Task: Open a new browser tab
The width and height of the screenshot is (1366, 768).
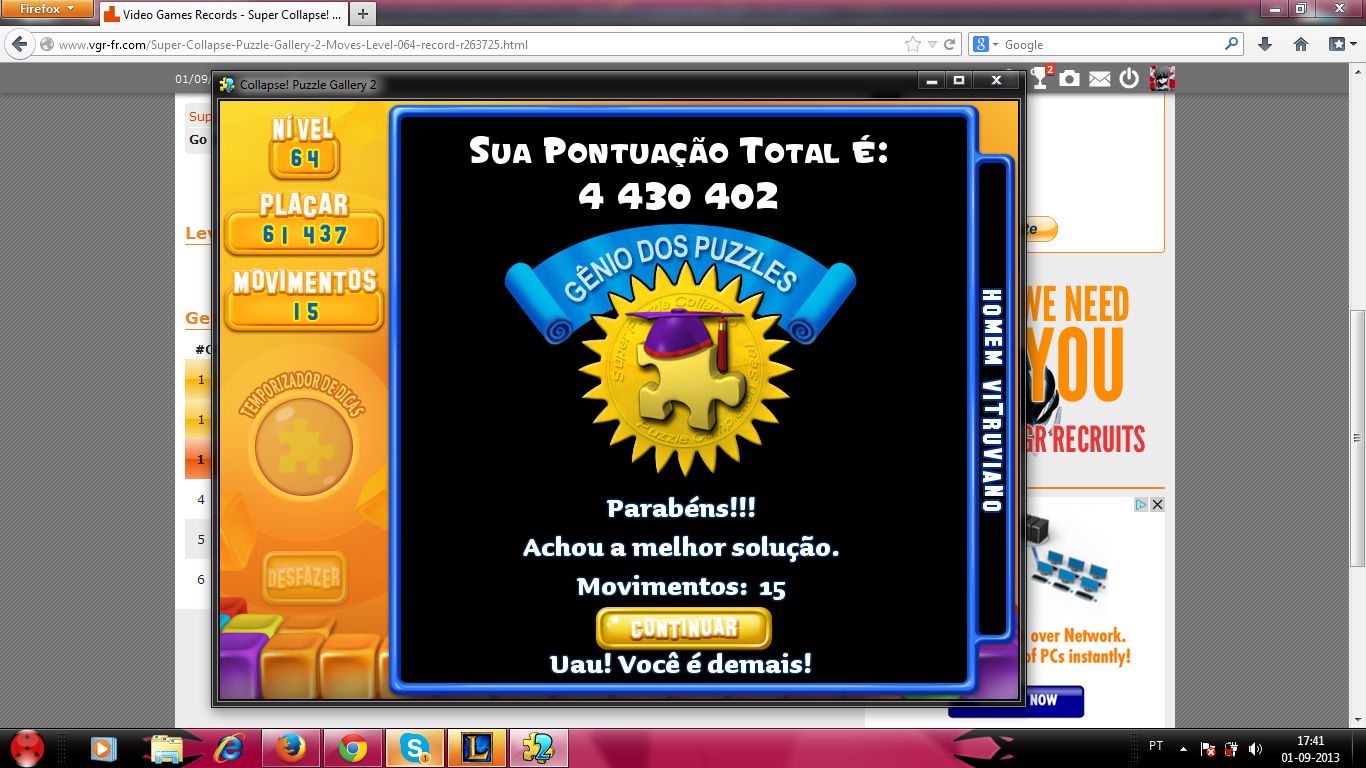Action: pos(363,14)
